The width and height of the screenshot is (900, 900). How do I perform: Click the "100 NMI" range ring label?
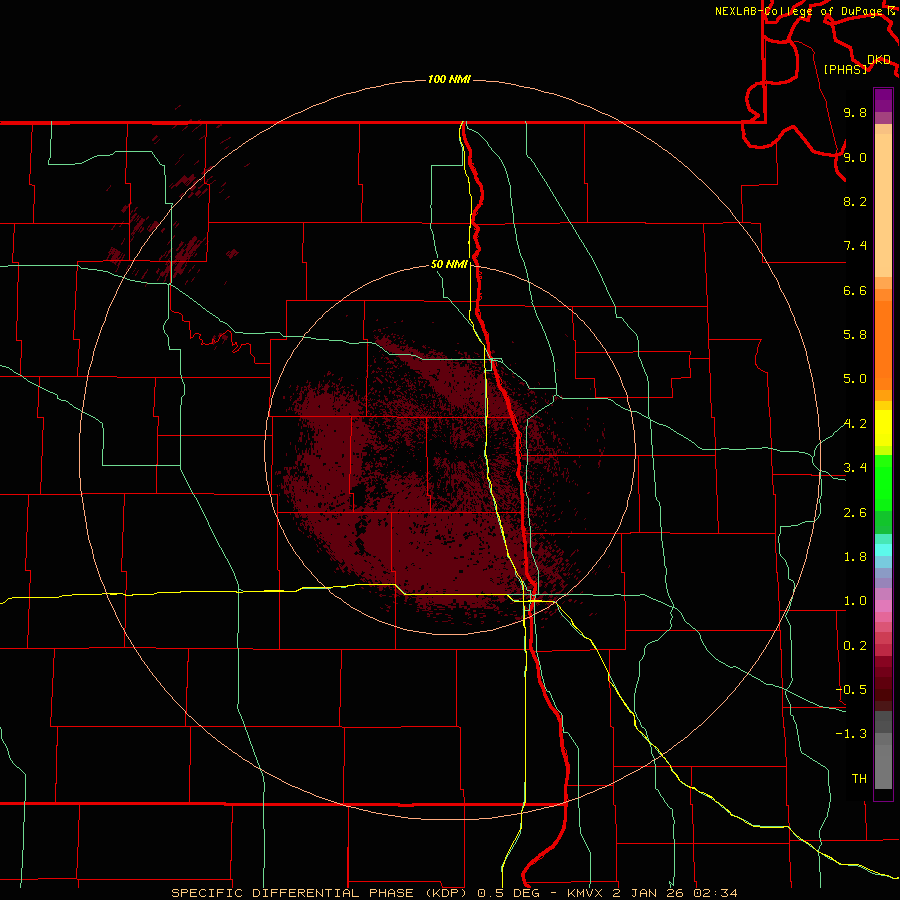[449, 79]
